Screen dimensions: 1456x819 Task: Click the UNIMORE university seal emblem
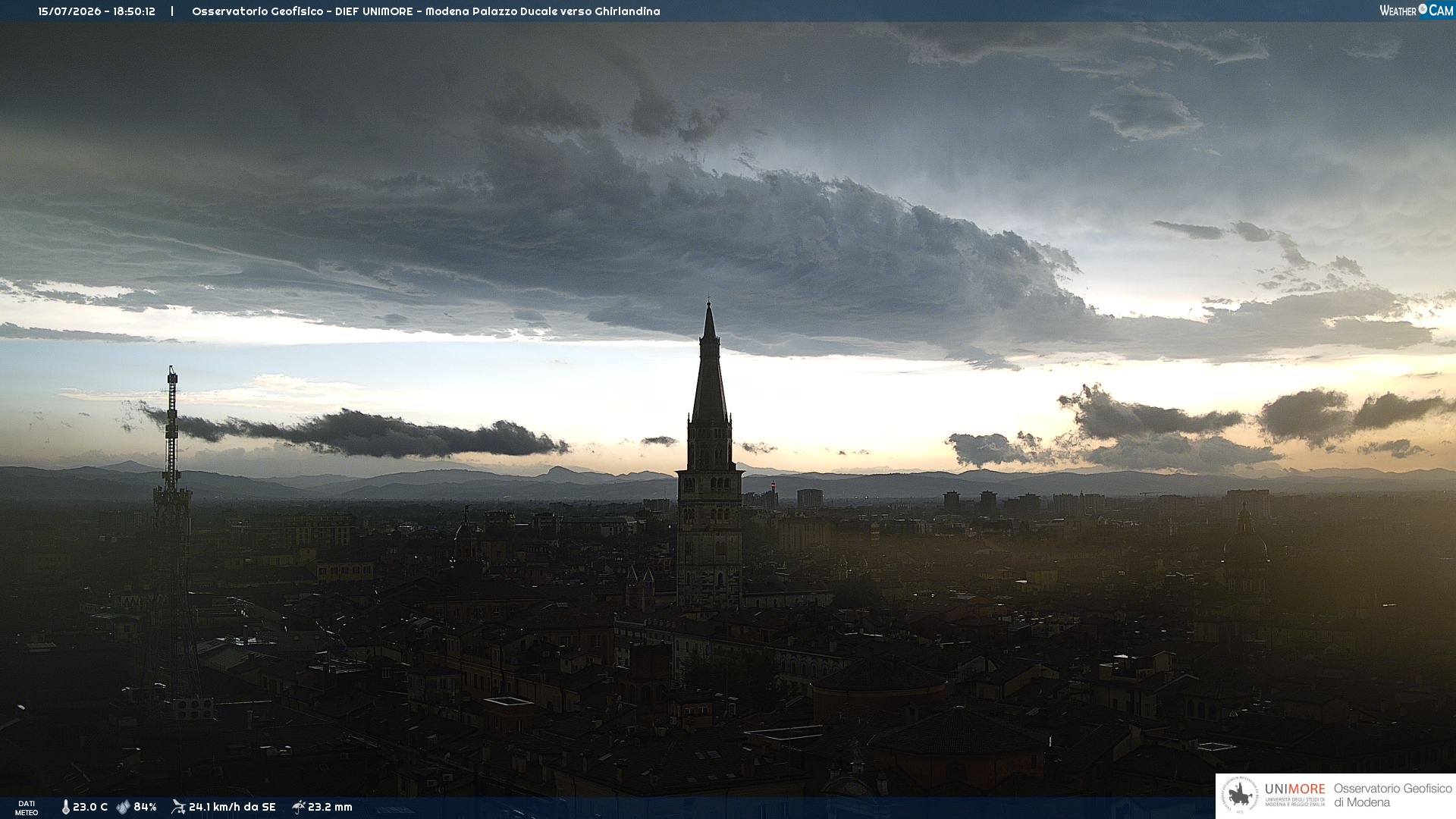tap(1240, 795)
